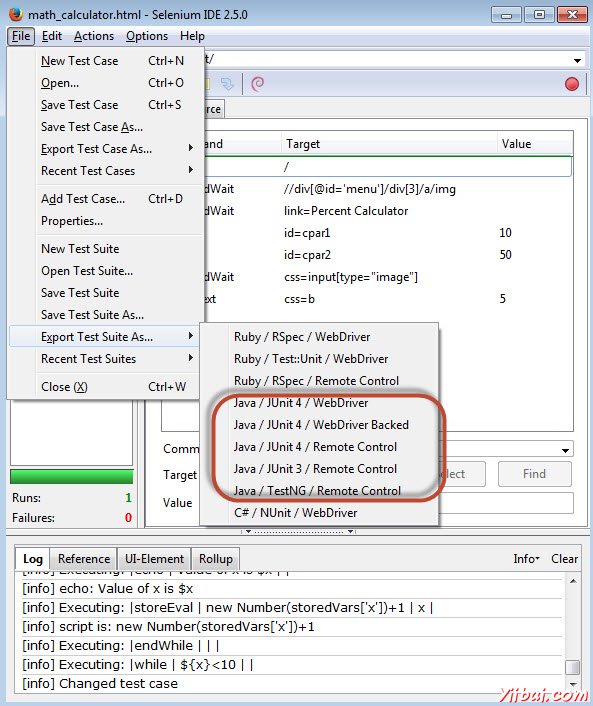Screen dimensions: 593x706
Task: Select row with target link=Percent Calculator
Action: pyautogui.click(x=388, y=211)
